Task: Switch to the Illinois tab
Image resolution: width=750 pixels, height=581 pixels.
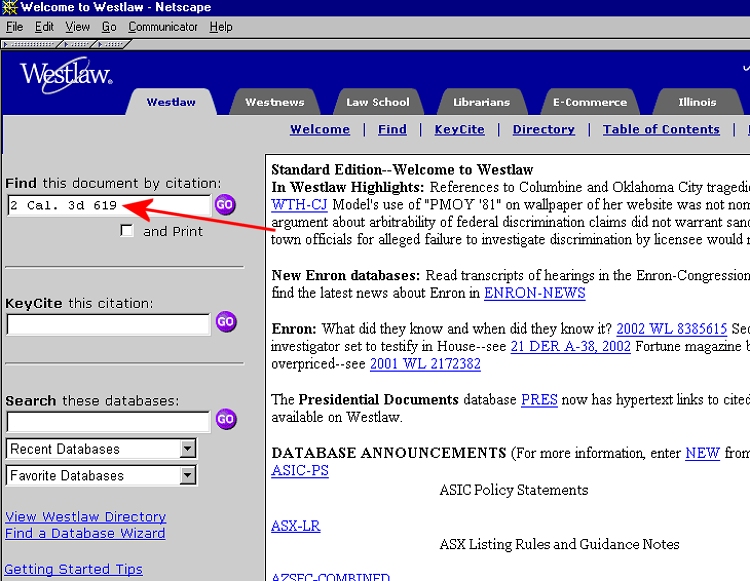Action: [697, 102]
